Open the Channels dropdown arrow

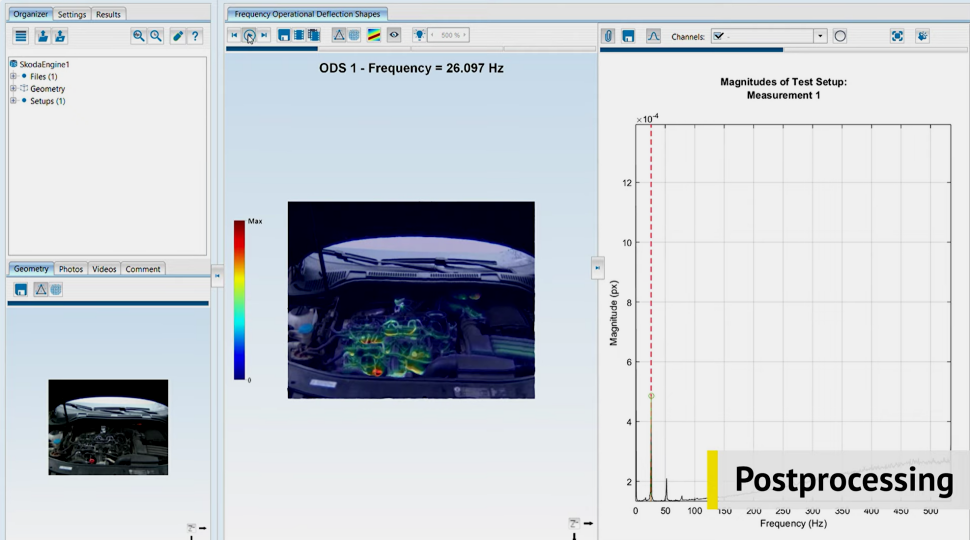820,36
